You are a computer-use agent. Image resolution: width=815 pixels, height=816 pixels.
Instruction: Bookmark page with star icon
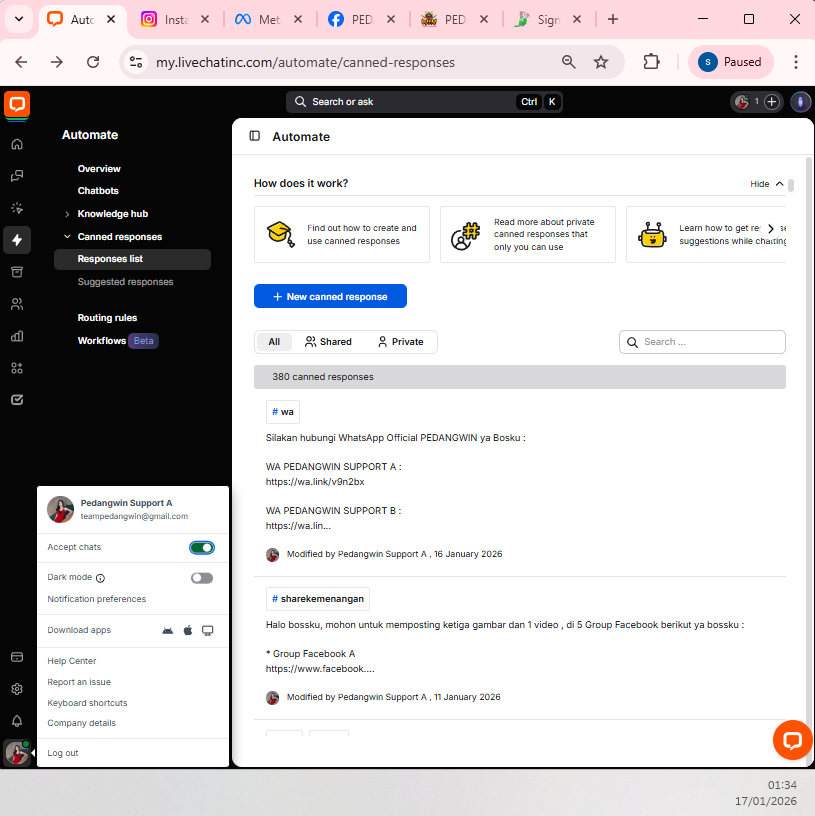tap(601, 62)
